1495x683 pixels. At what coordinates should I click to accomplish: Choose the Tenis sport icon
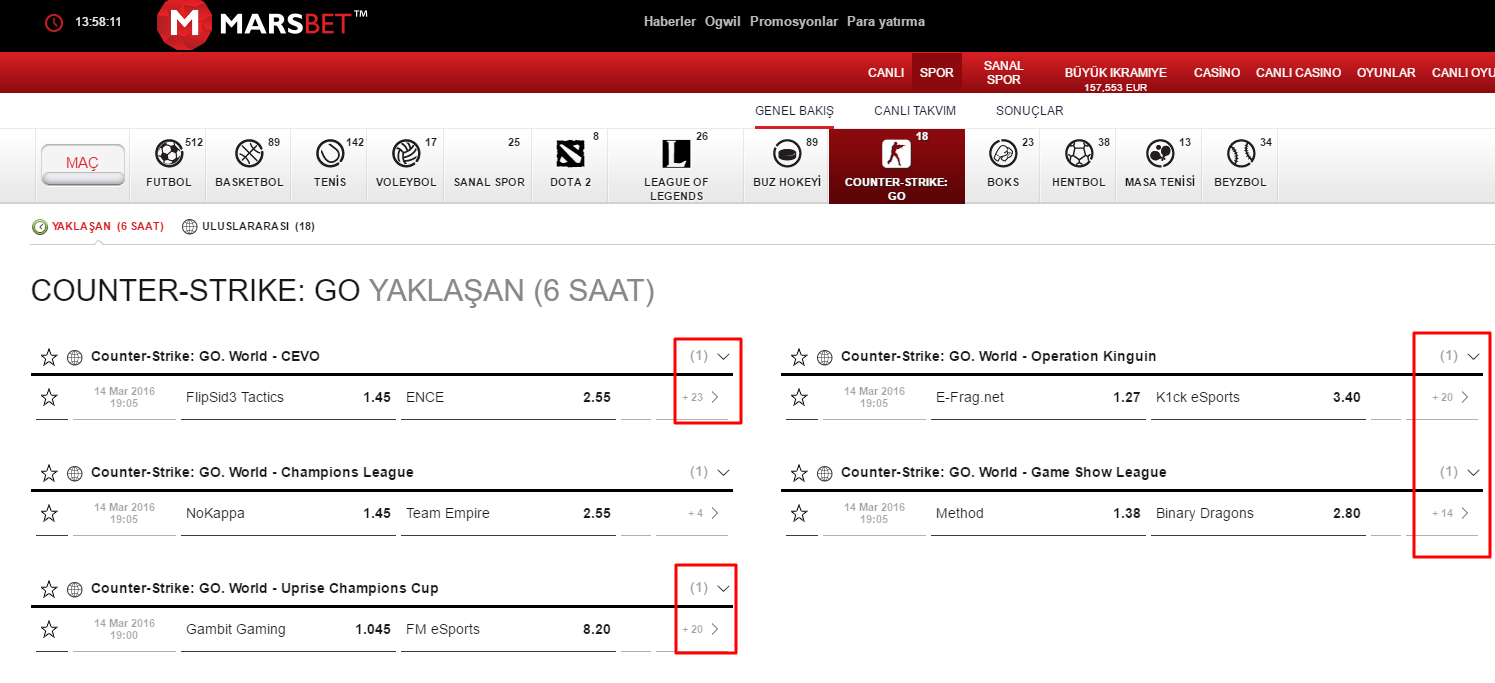point(329,154)
